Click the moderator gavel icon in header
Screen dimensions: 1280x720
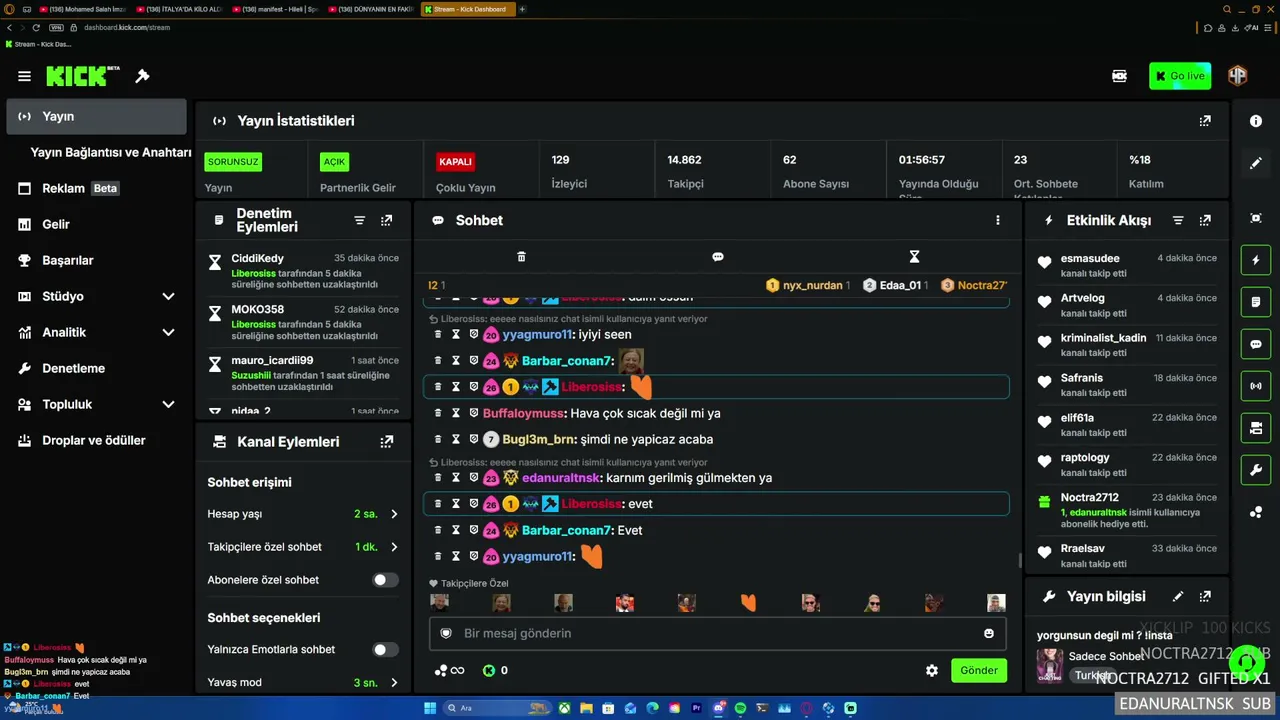click(x=142, y=76)
